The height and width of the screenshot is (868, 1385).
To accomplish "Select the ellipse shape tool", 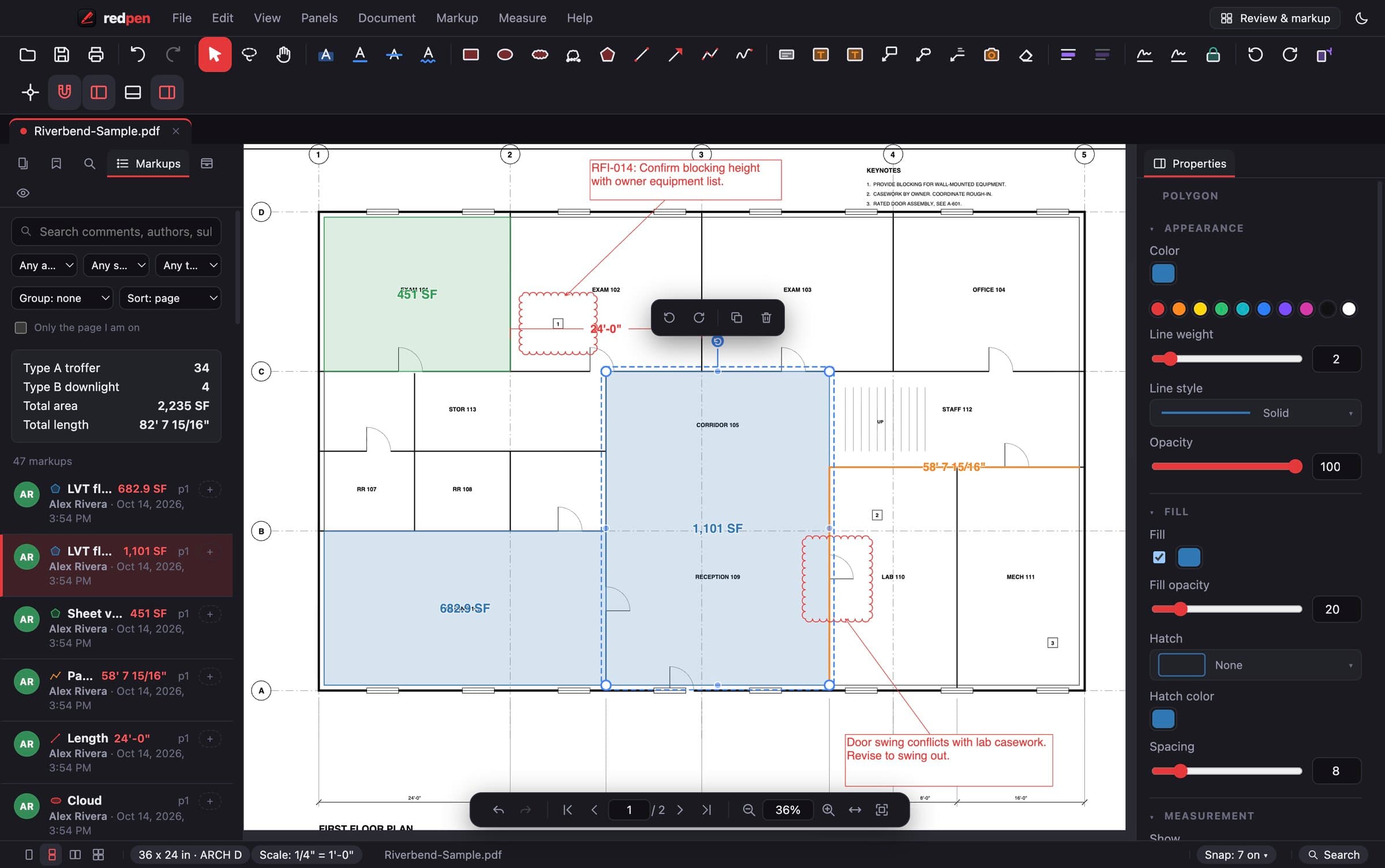I will [x=505, y=55].
